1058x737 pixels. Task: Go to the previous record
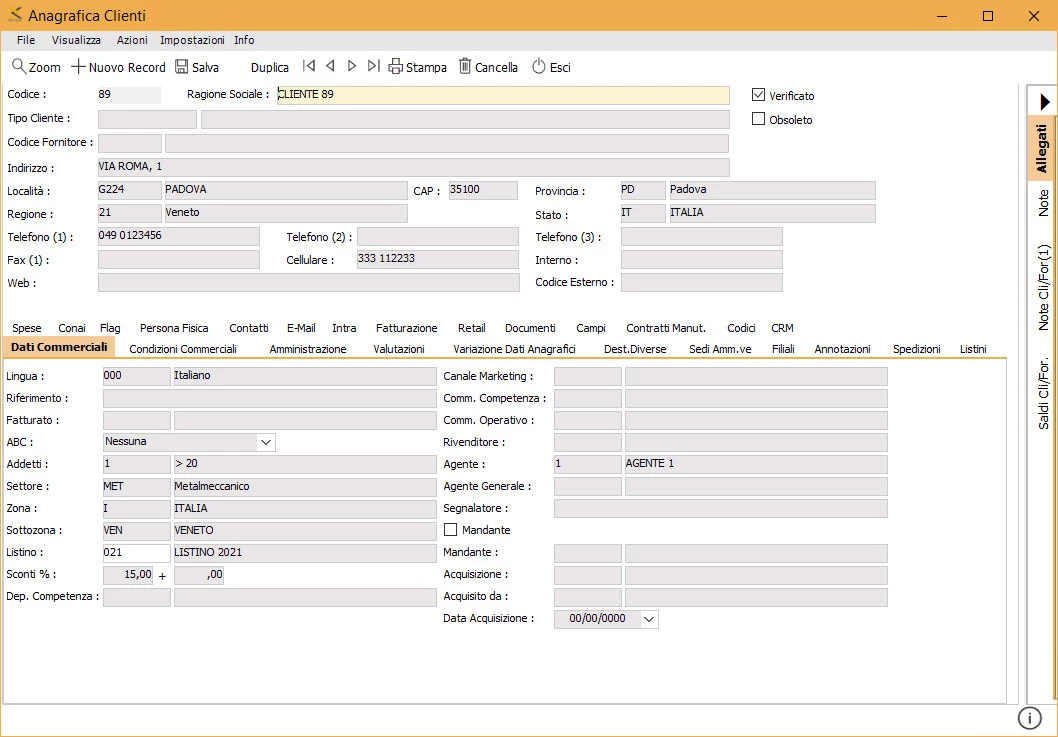pos(330,65)
